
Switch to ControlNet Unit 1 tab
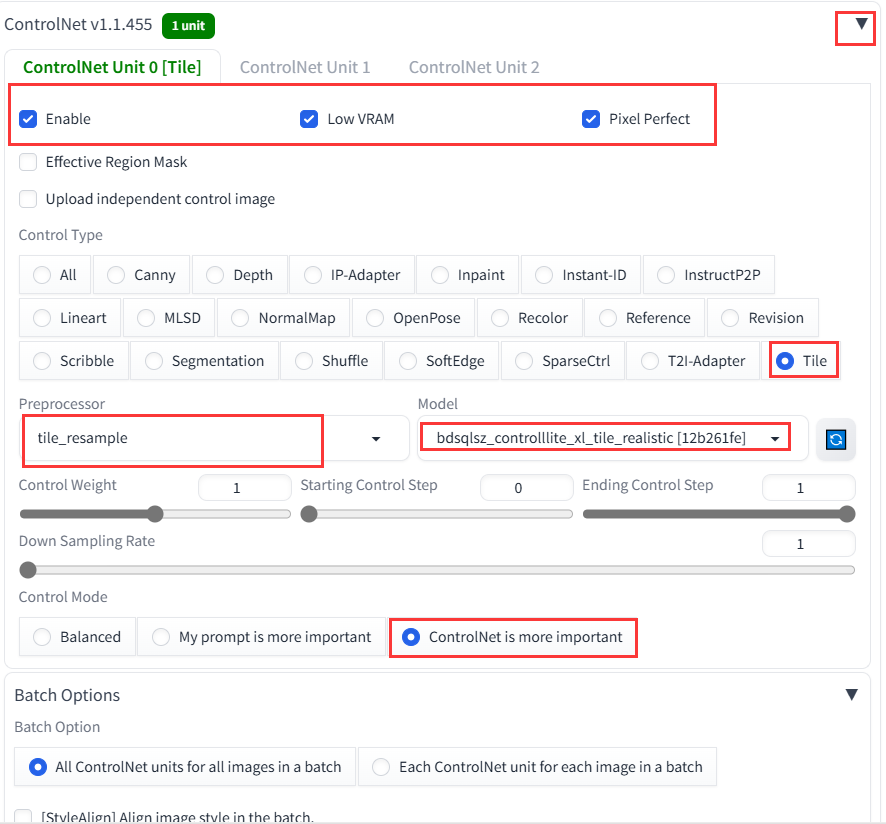point(305,67)
